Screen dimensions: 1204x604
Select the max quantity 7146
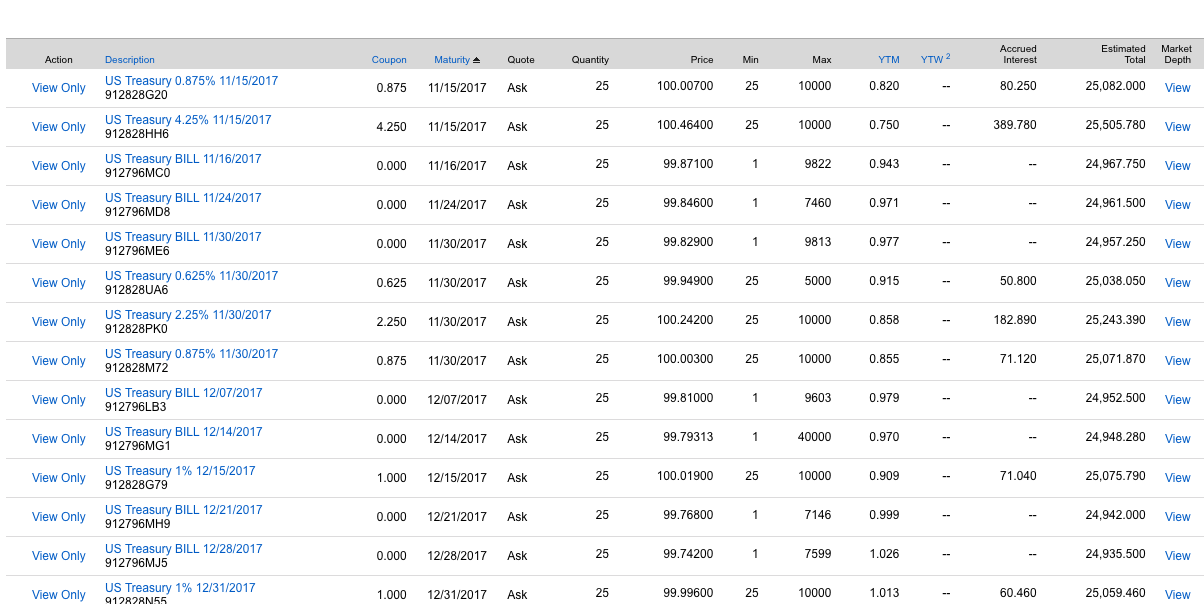pyautogui.click(x=818, y=515)
